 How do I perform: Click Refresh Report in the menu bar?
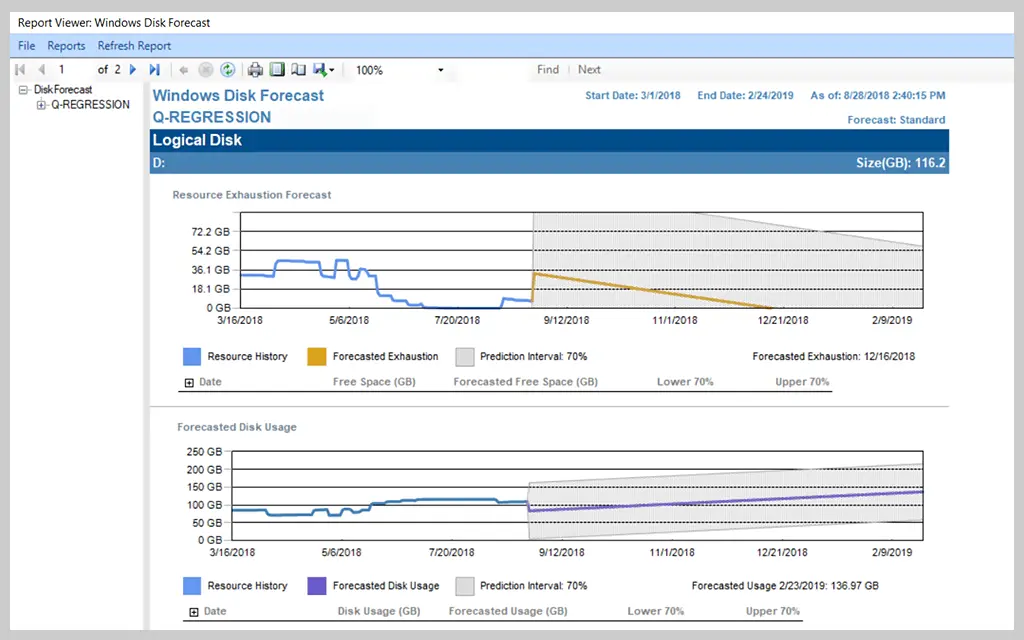pyautogui.click(x=134, y=45)
